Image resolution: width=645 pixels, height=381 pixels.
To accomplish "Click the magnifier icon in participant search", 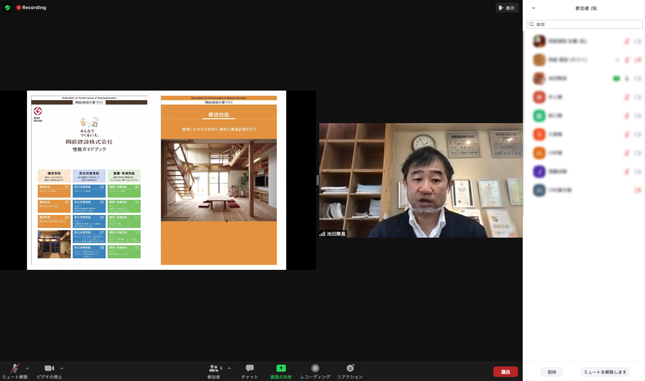I will tap(531, 24).
